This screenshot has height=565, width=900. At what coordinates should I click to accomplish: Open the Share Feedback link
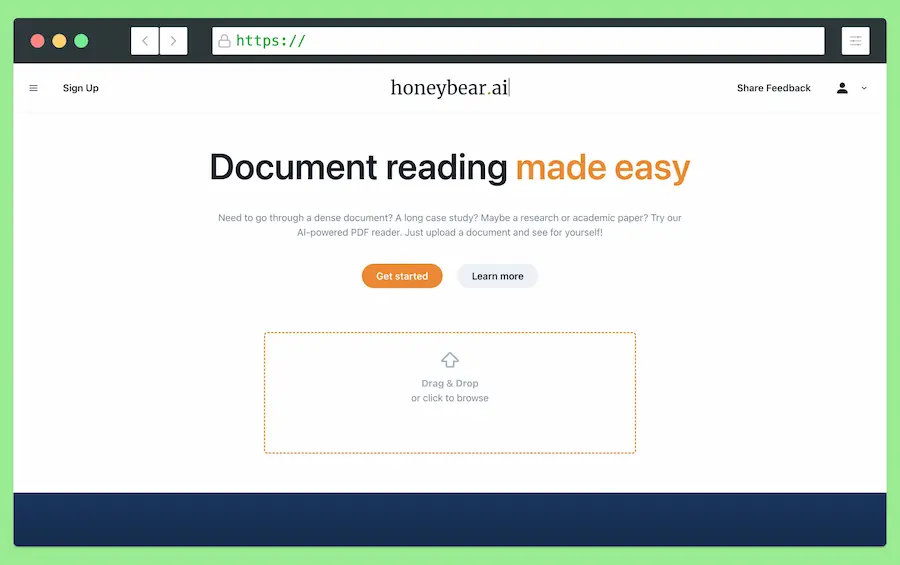(x=774, y=88)
